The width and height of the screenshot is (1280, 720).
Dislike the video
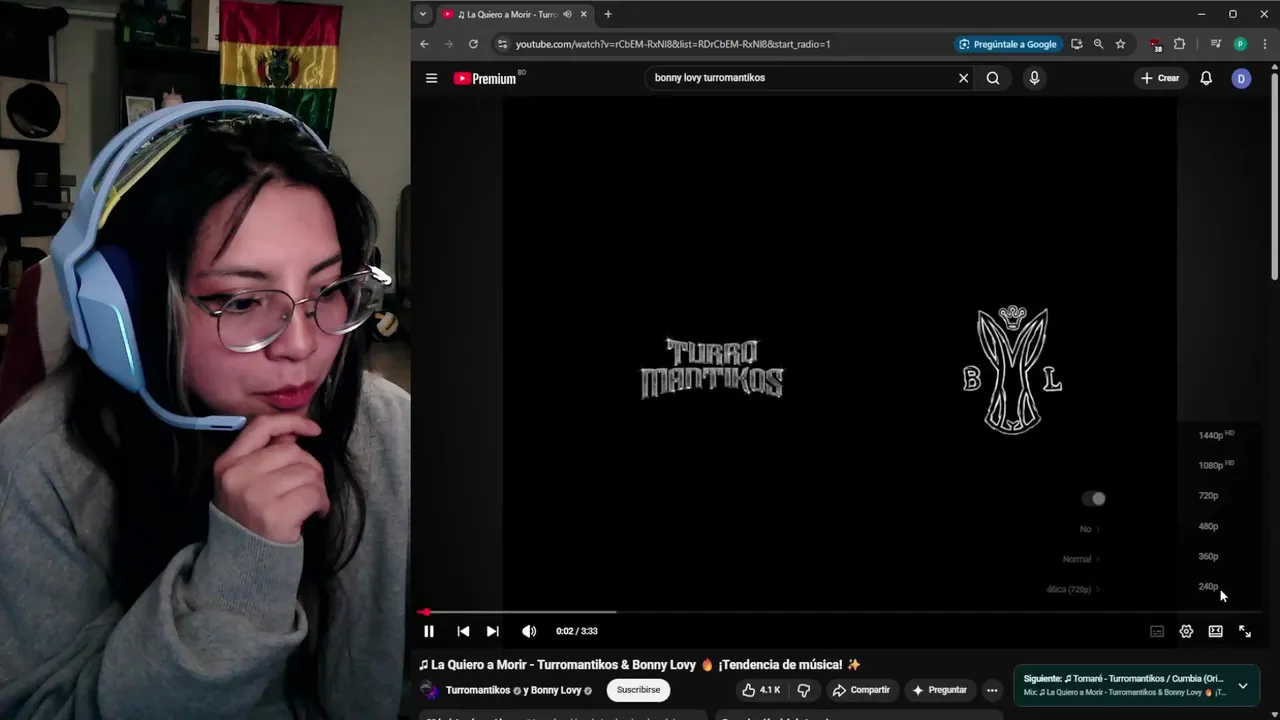click(x=803, y=690)
